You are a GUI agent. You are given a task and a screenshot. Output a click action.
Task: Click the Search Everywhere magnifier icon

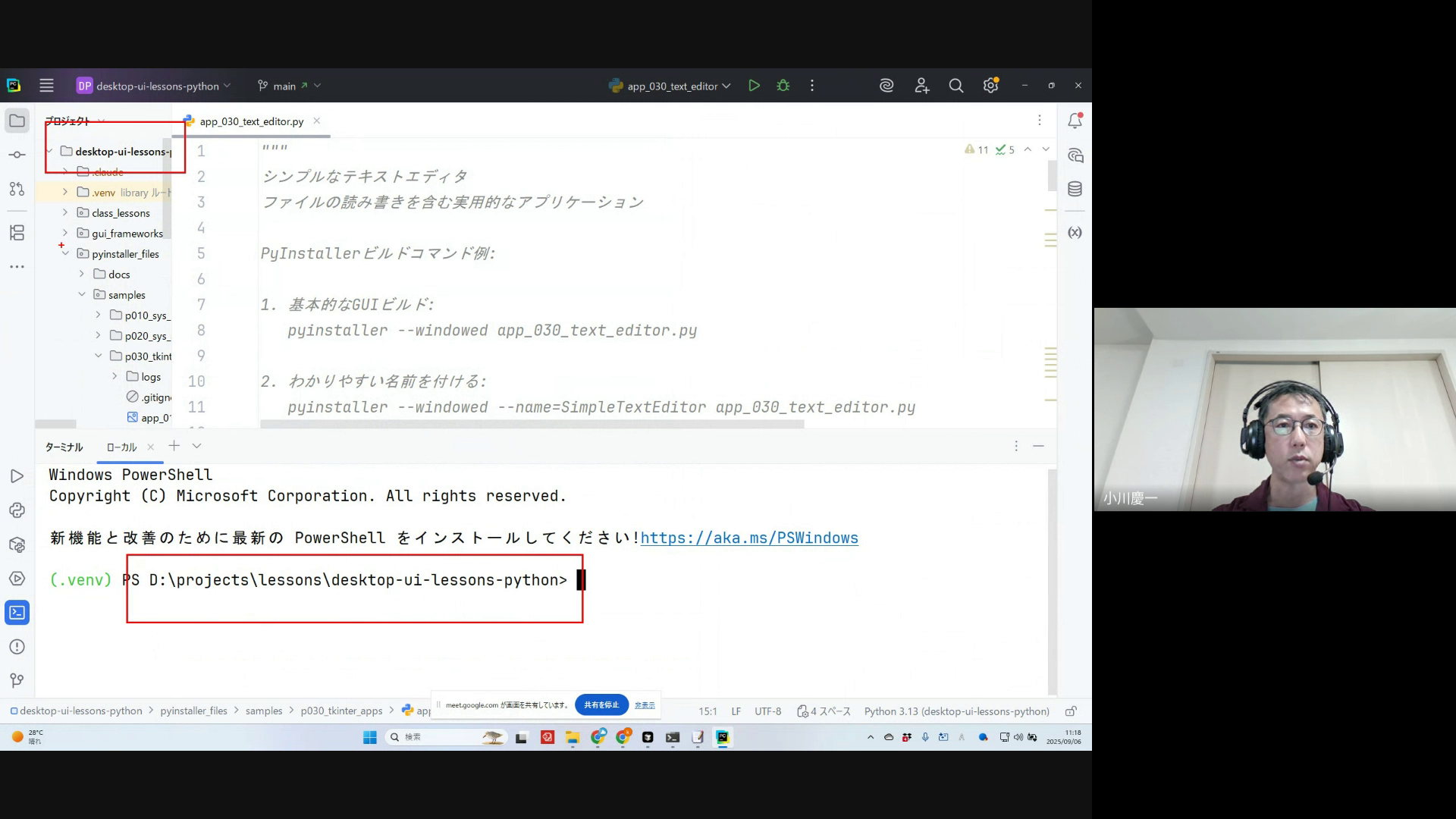[x=956, y=86]
